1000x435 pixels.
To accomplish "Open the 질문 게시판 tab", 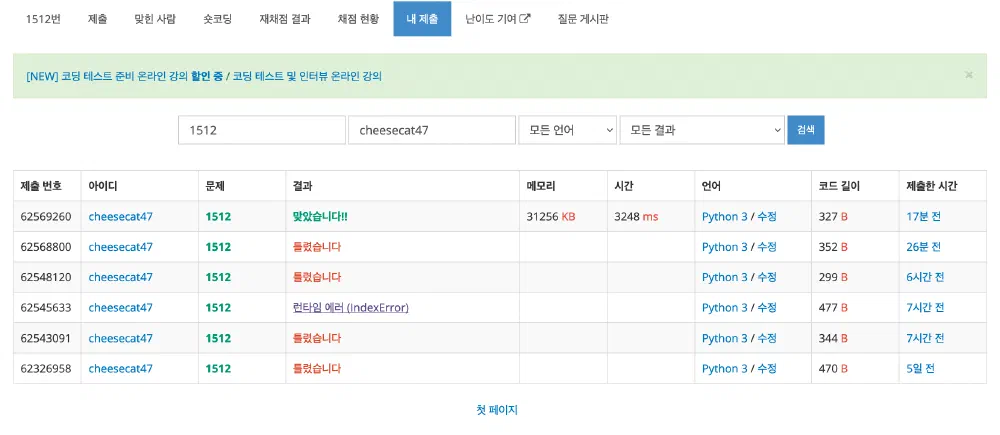I will coord(583,18).
